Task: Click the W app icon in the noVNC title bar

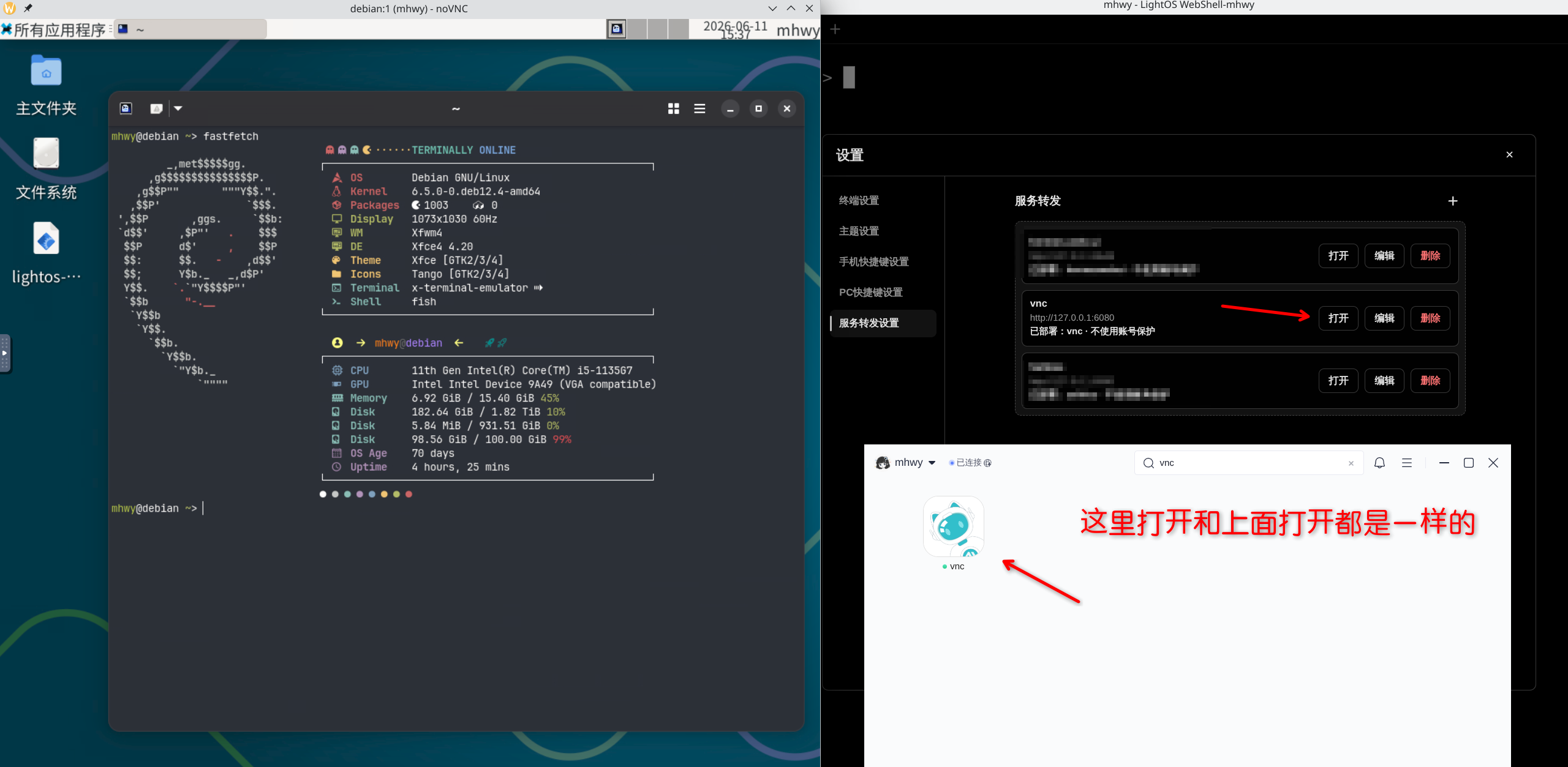Action: point(10,8)
